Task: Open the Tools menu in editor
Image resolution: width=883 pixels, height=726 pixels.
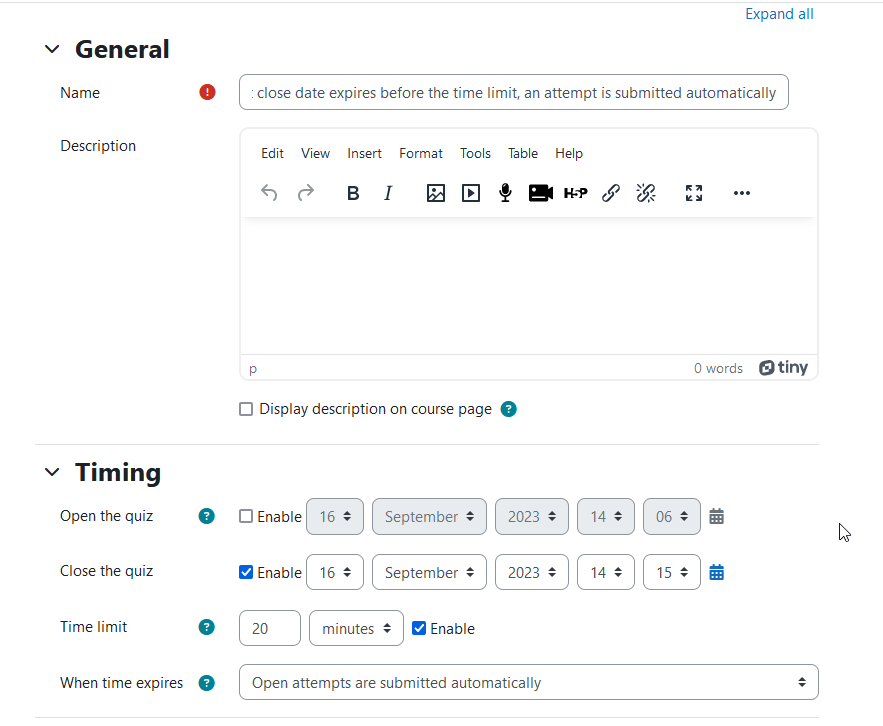Action: 475,153
